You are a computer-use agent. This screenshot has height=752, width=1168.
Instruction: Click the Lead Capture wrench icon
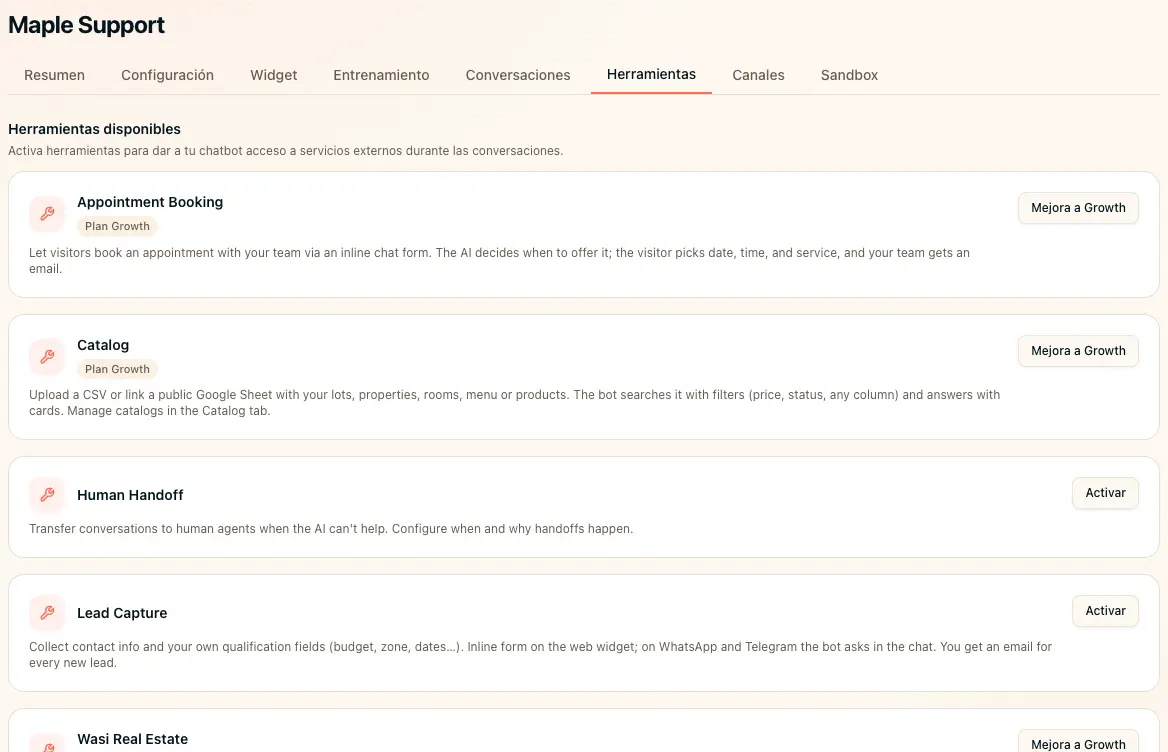(47, 613)
